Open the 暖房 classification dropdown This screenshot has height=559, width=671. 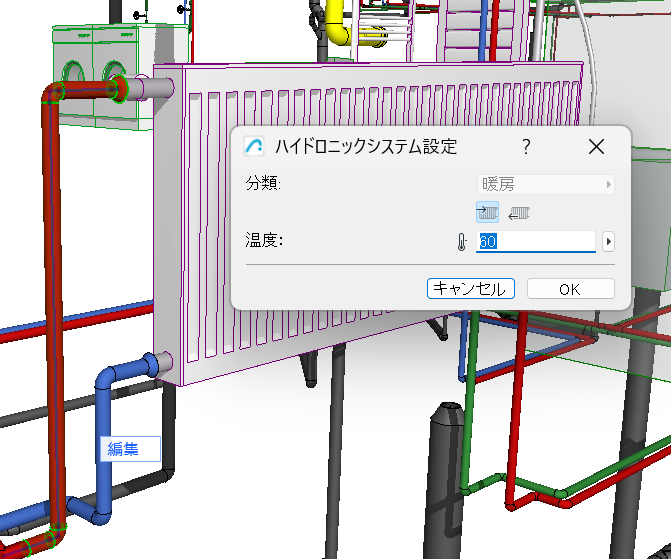click(546, 184)
